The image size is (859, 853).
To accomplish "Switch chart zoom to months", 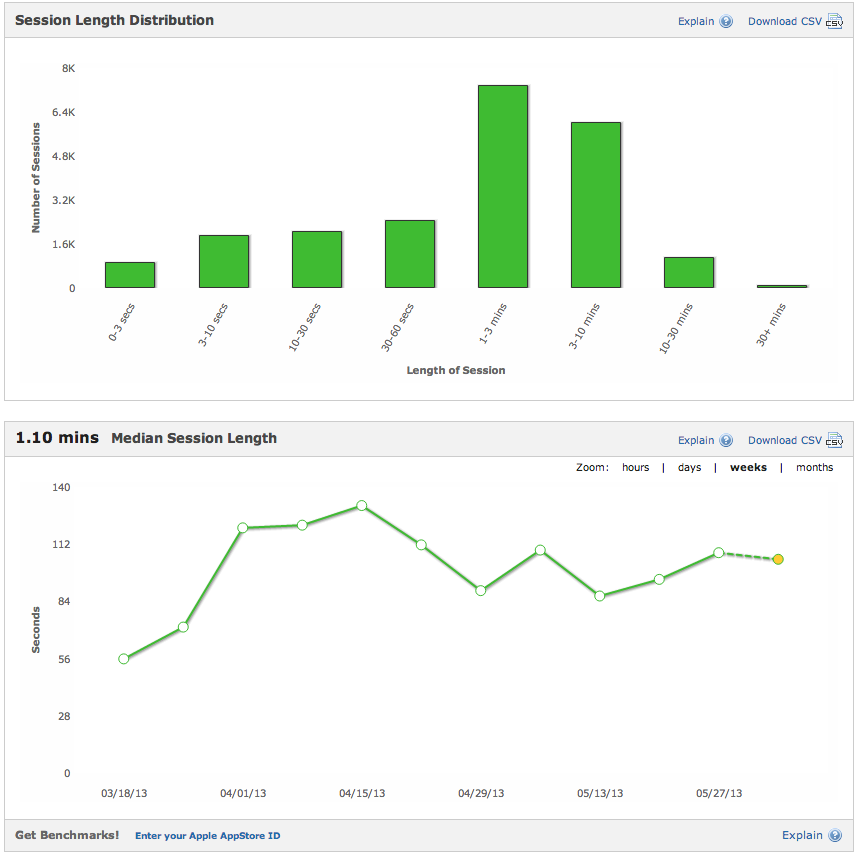I will 815,467.
